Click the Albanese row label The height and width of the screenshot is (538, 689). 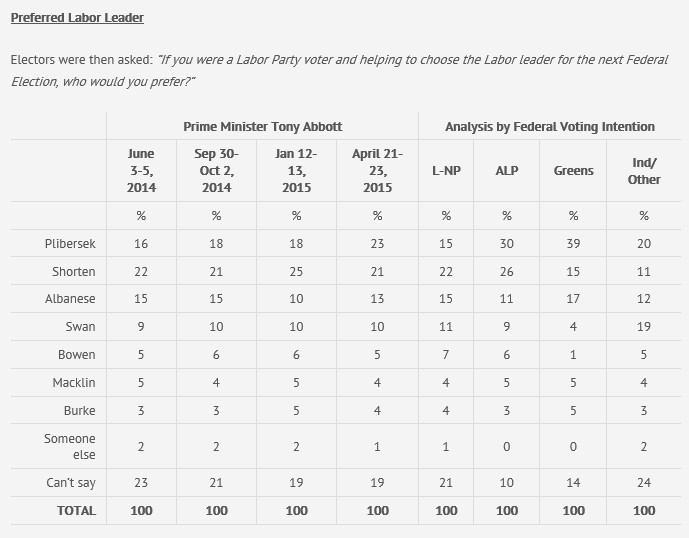coord(71,299)
